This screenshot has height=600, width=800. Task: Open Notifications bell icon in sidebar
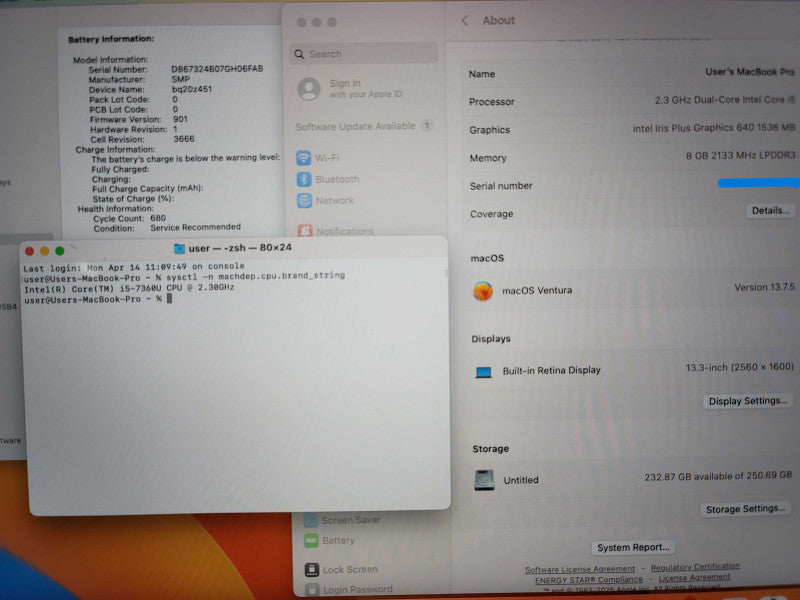(x=305, y=231)
